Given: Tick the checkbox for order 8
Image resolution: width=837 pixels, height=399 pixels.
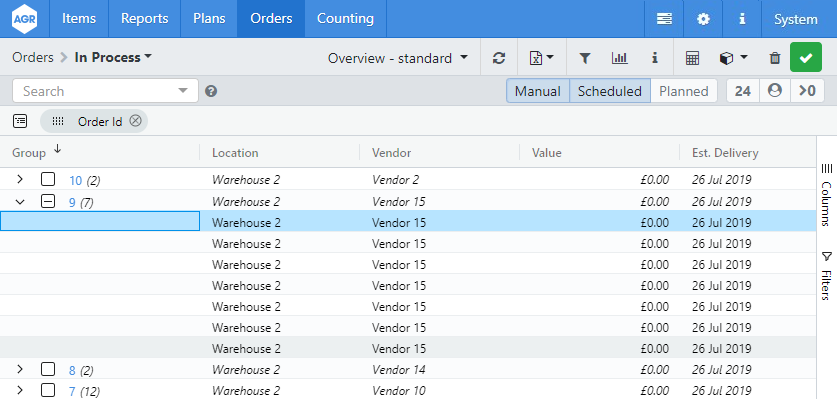Looking at the screenshot, I should (x=48, y=369).
